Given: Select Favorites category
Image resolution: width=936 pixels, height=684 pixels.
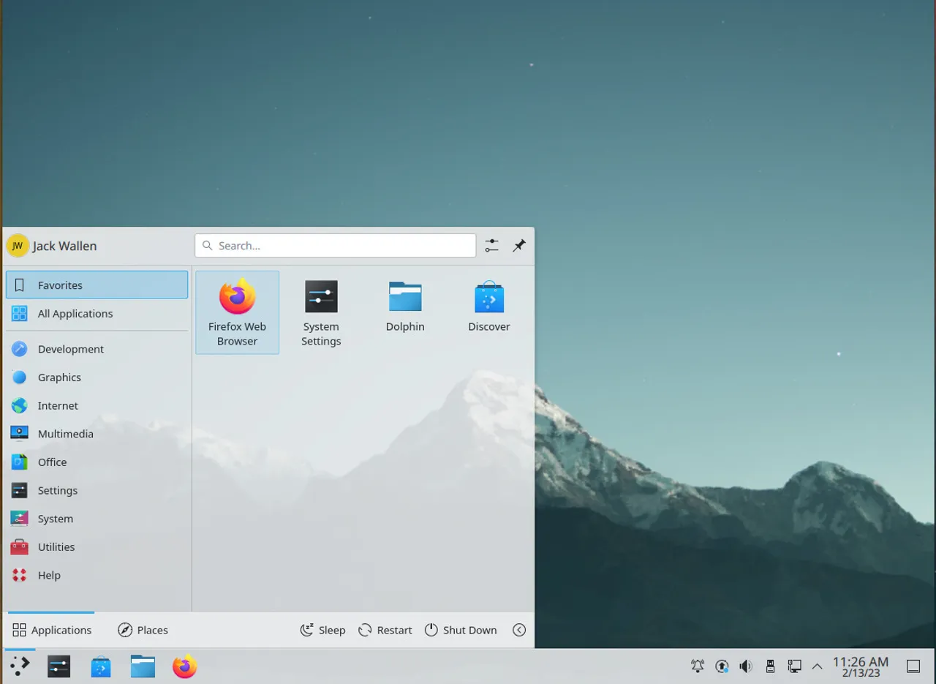Looking at the screenshot, I should 97,285.
